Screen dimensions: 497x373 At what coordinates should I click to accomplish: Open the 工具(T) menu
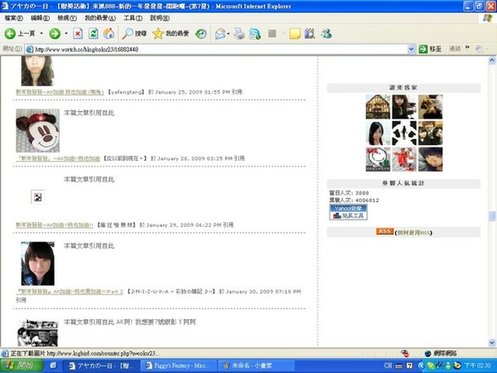click(x=133, y=18)
